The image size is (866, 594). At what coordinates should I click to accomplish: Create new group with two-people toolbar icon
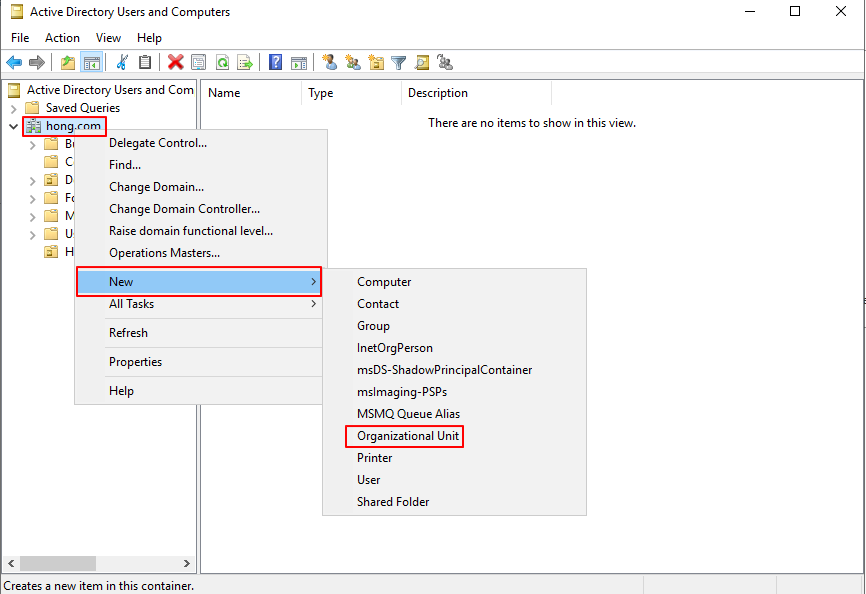tap(353, 62)
